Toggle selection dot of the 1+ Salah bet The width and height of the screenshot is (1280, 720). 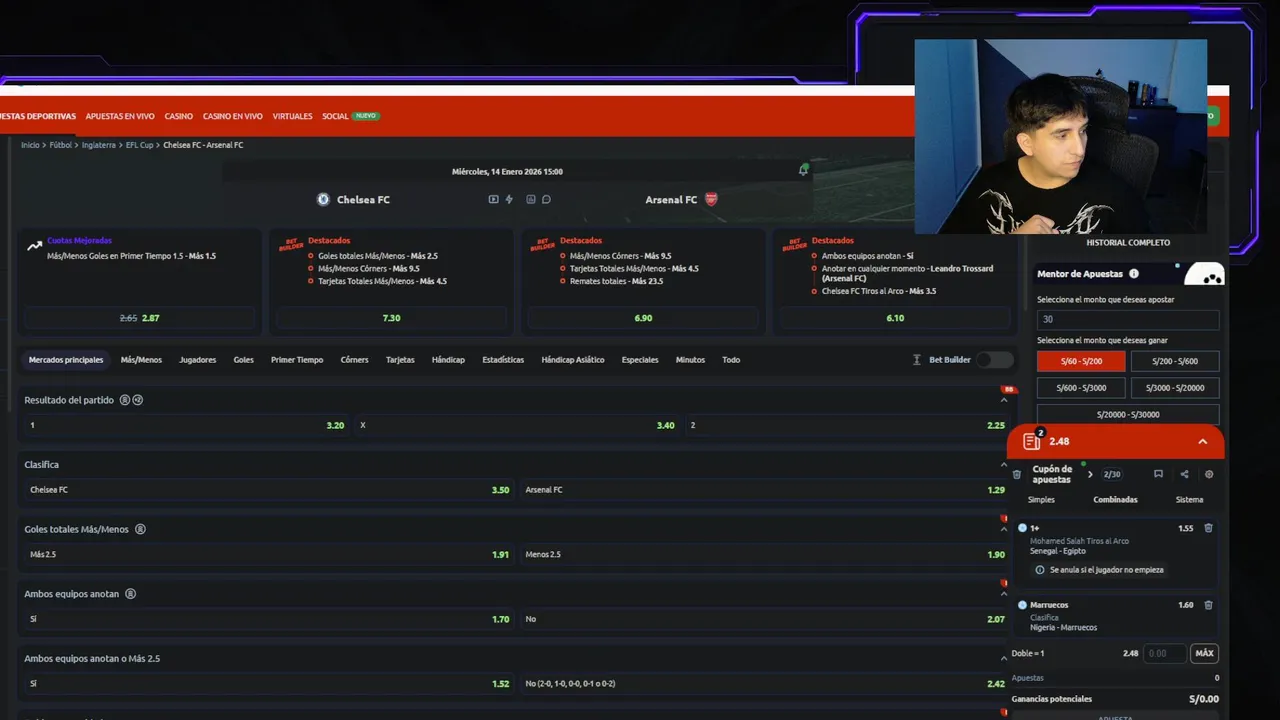(1022, 528)
